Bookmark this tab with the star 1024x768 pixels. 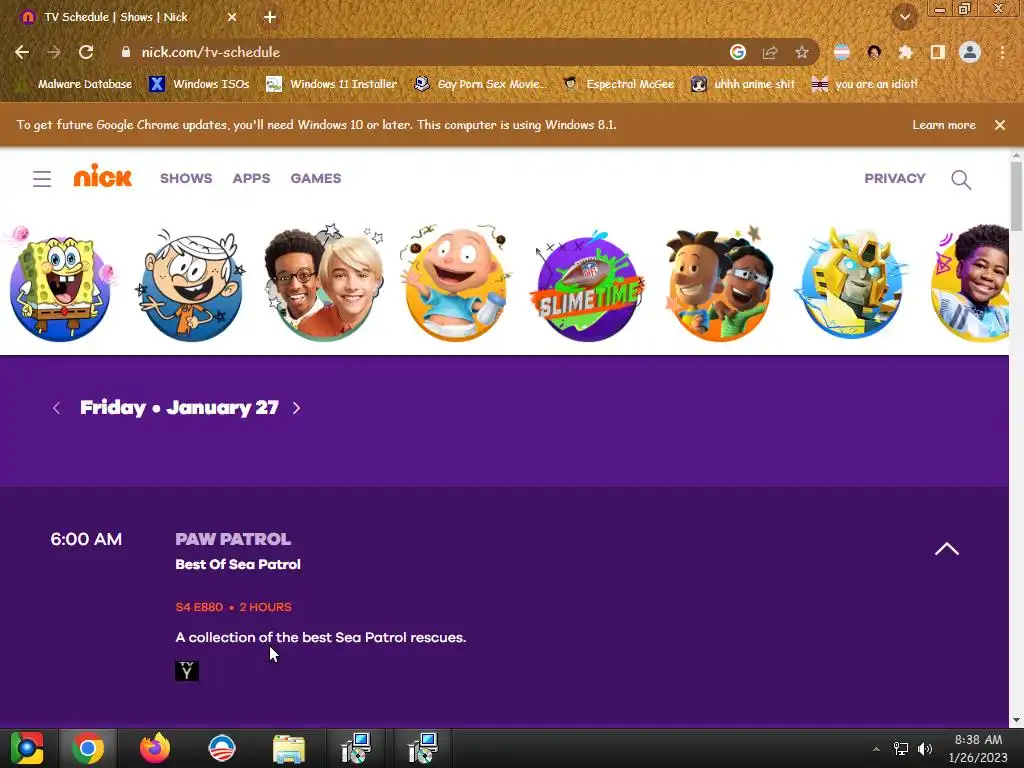pos(802,52)
